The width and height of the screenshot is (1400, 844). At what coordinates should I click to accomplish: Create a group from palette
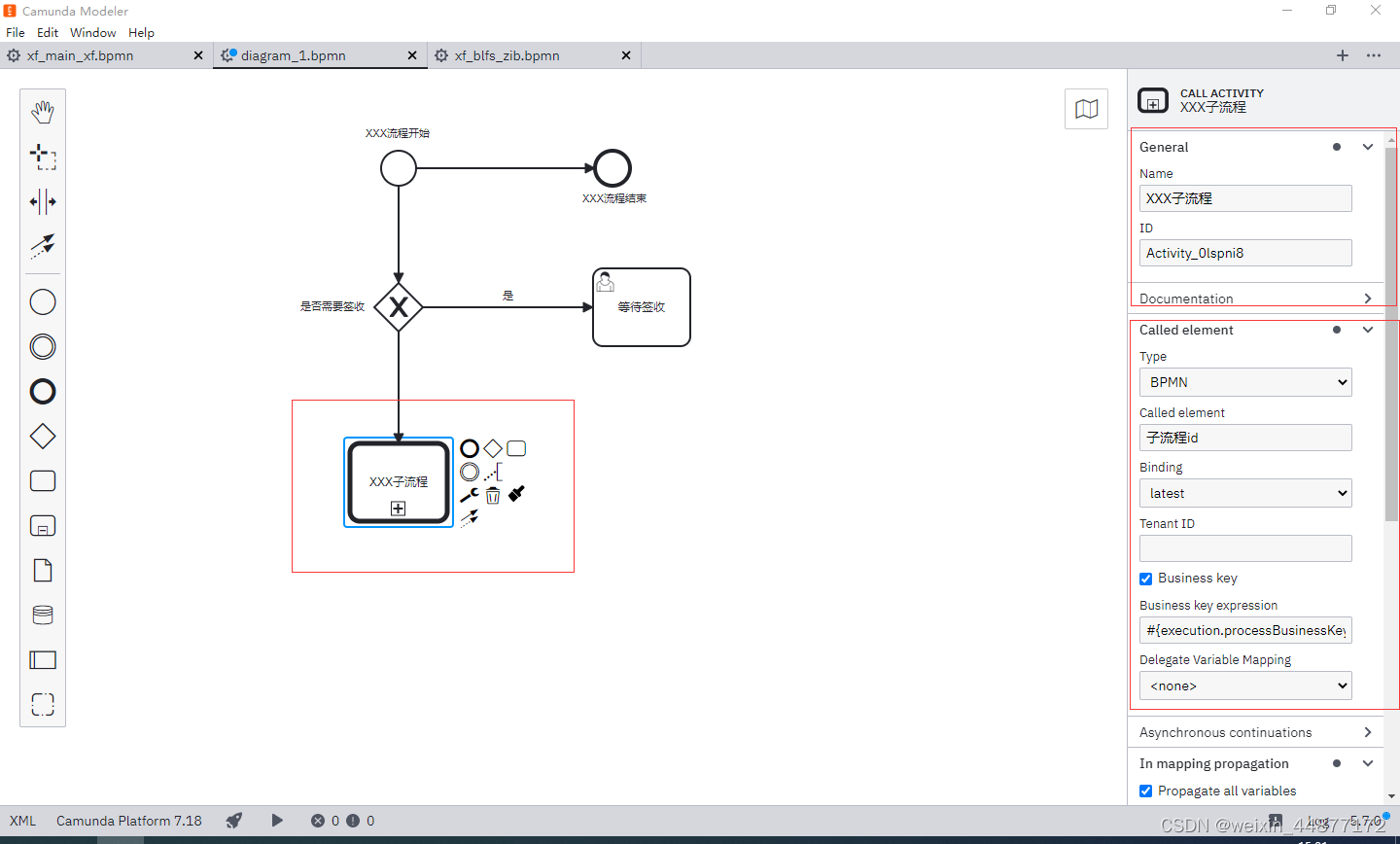tap(43, 705)
